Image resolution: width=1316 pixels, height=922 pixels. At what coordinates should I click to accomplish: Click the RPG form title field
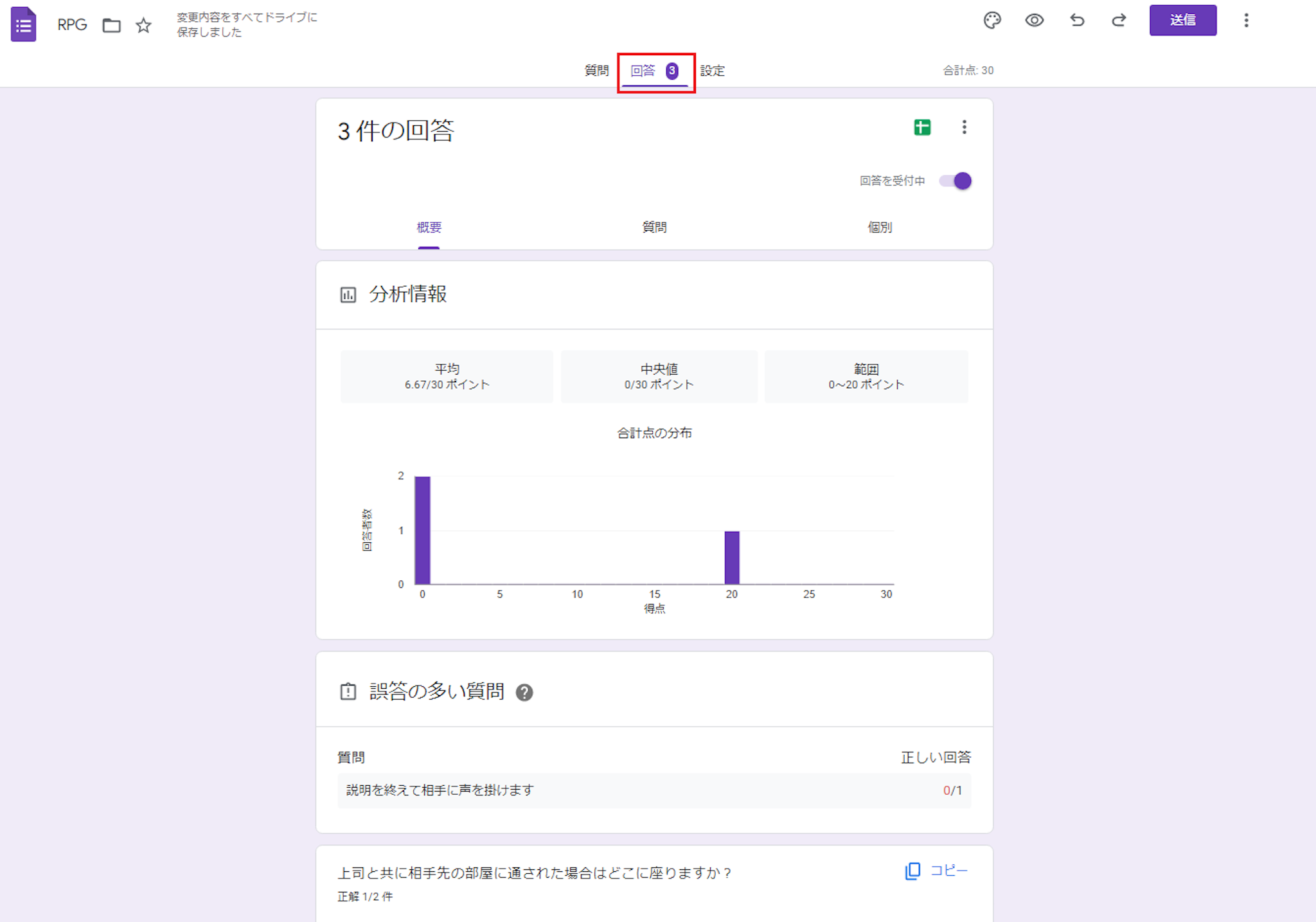(x=72, y=25)
